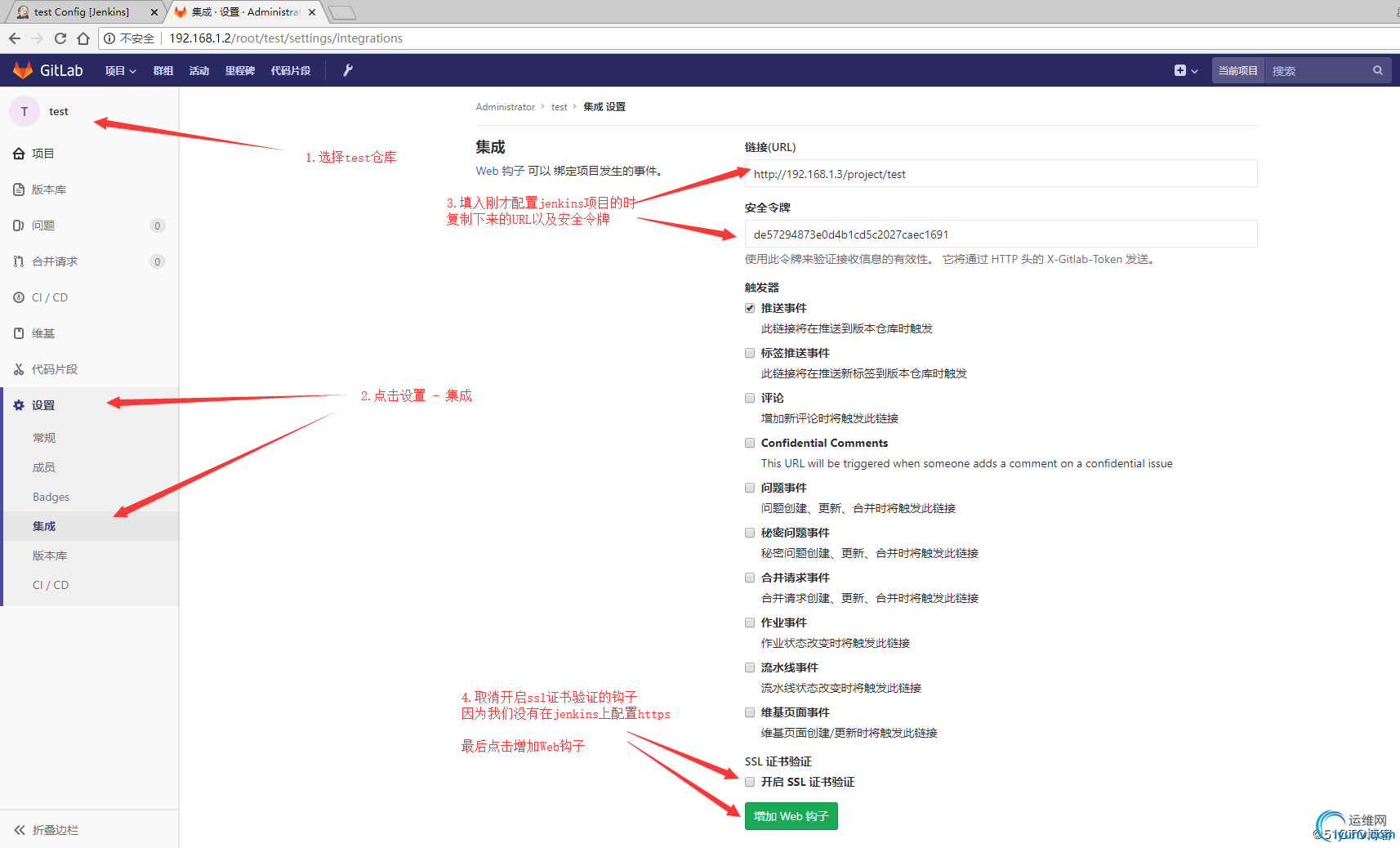Screen dimensions: 1400x848
Task: Open the test project avatar
Action: tap(25, 111)
